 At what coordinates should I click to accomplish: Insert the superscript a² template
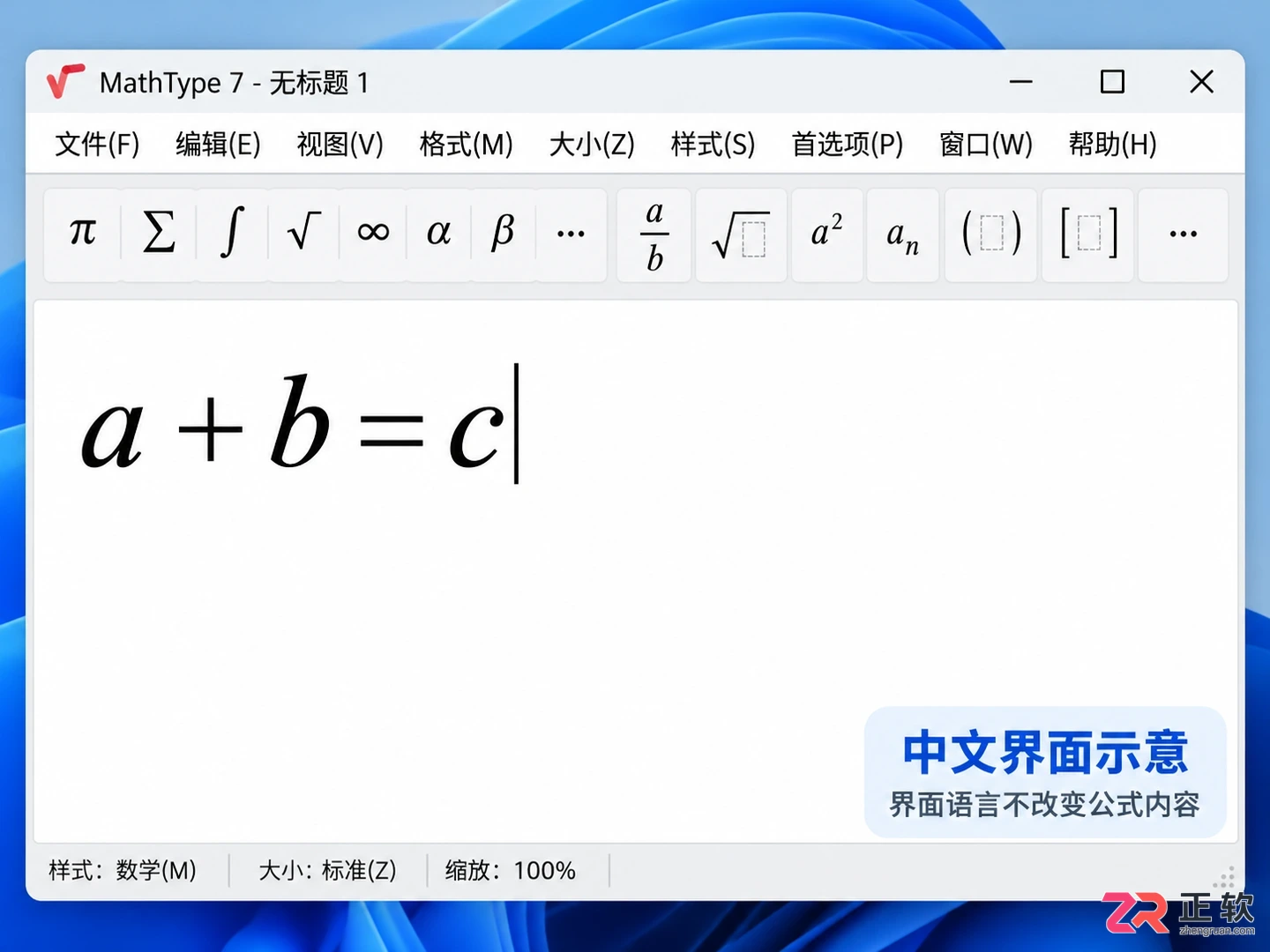point(827,235)
